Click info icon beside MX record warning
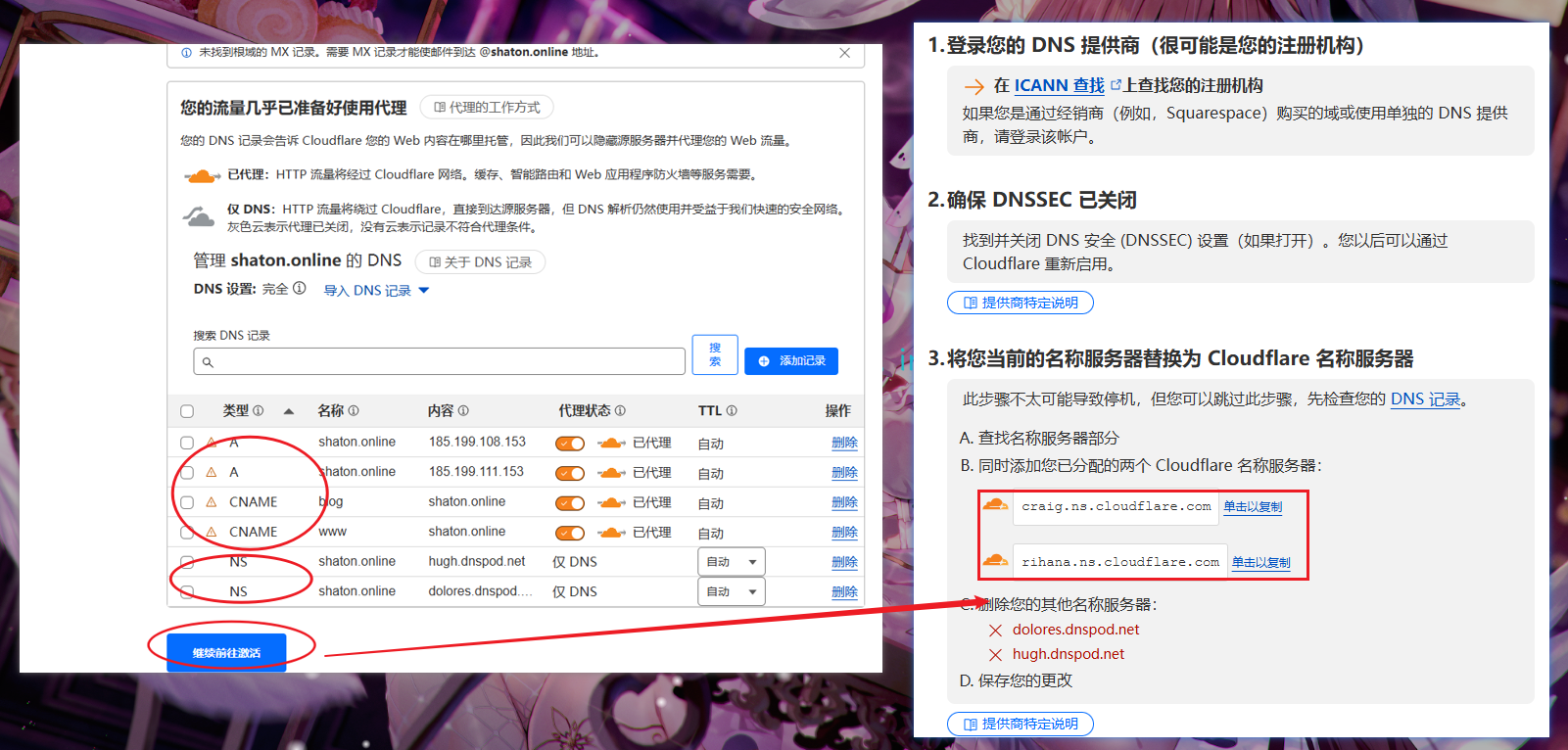 (x=186, y=53)
